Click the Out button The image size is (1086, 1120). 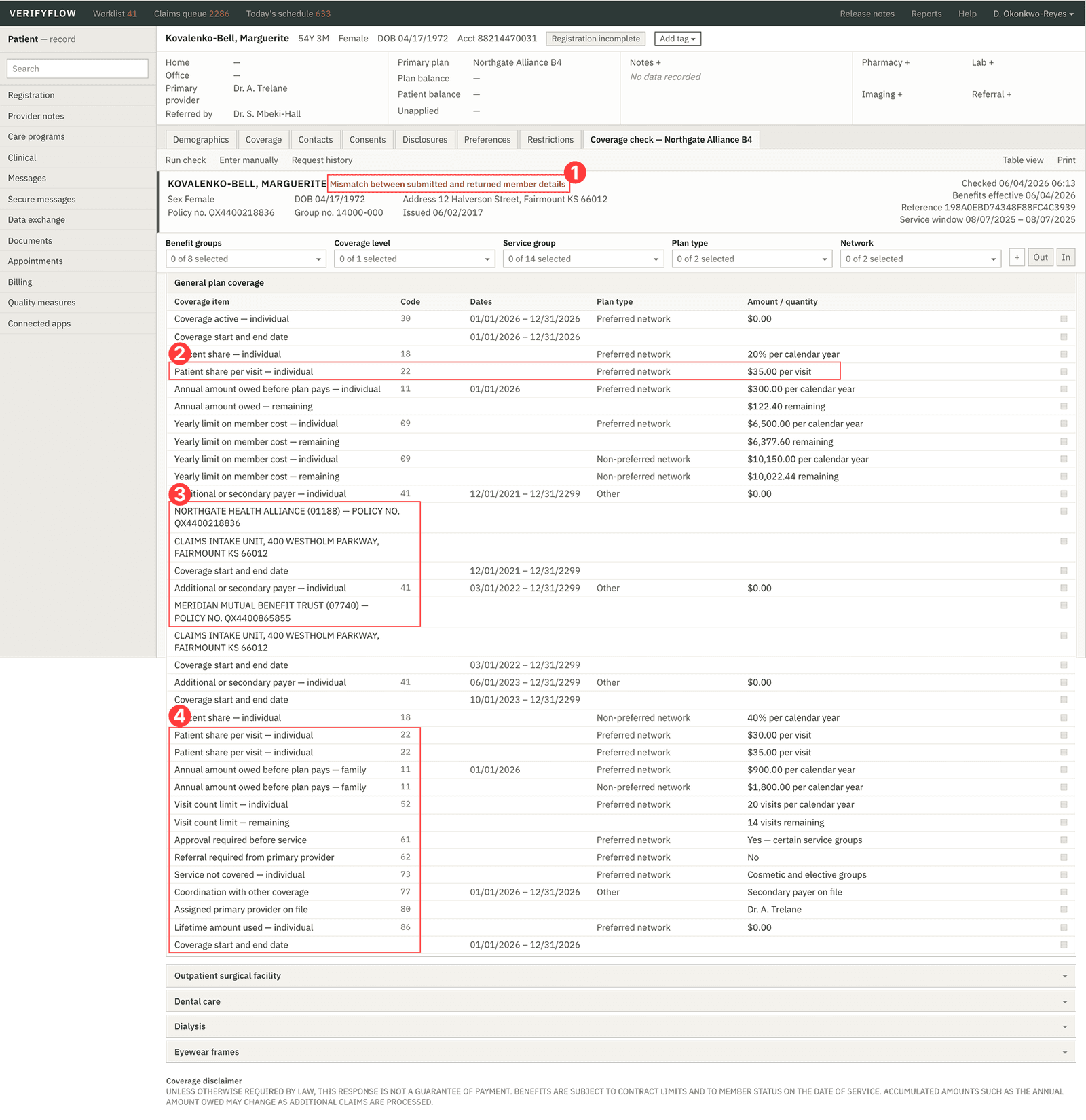point(1041,258)
